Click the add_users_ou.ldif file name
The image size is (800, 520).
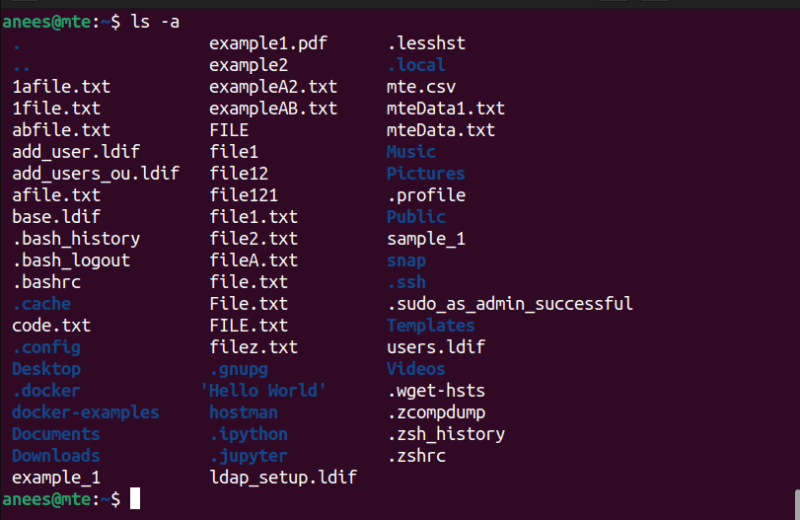click(x=95, y=173)
